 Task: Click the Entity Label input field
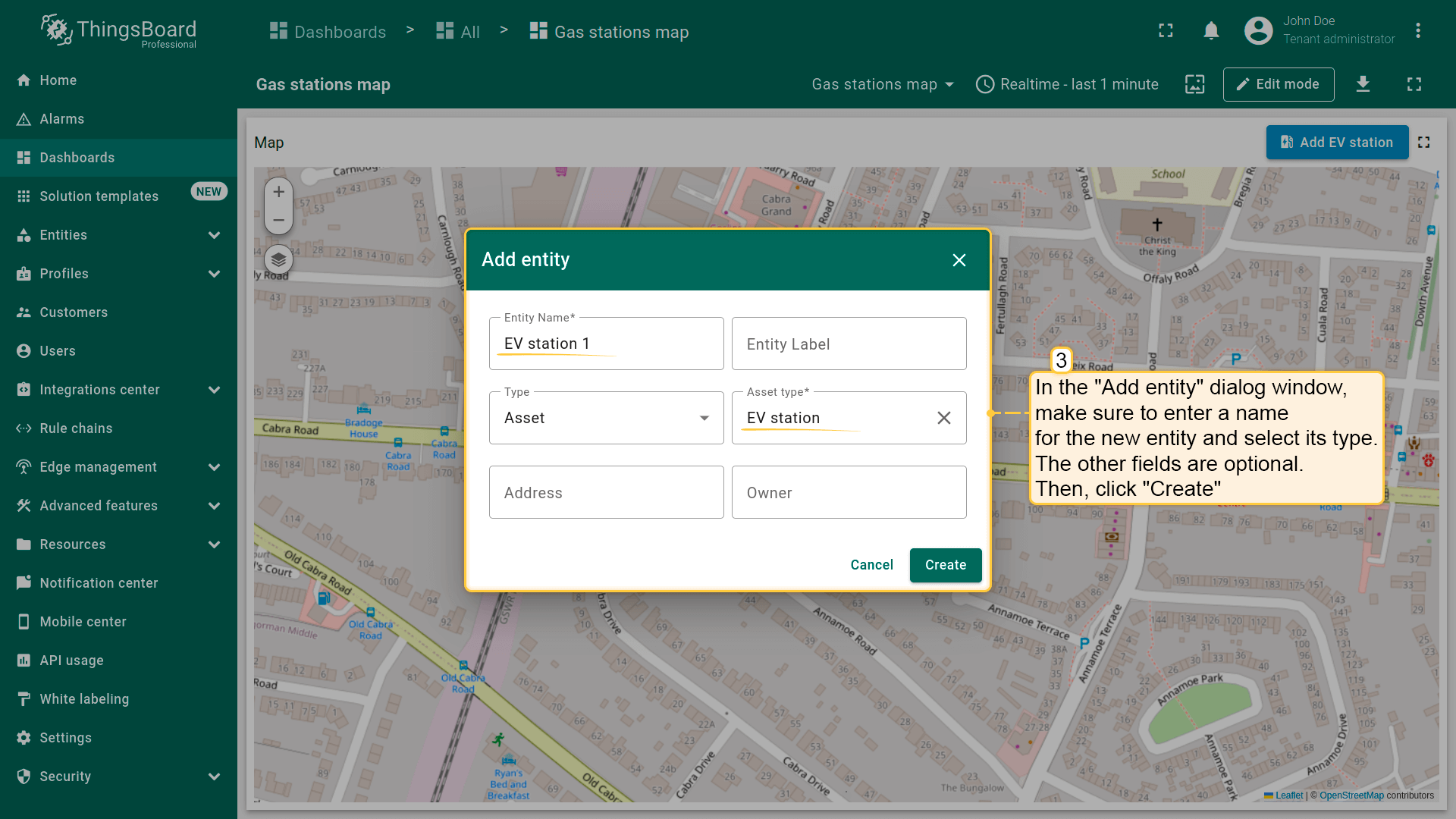coord(849,344)
